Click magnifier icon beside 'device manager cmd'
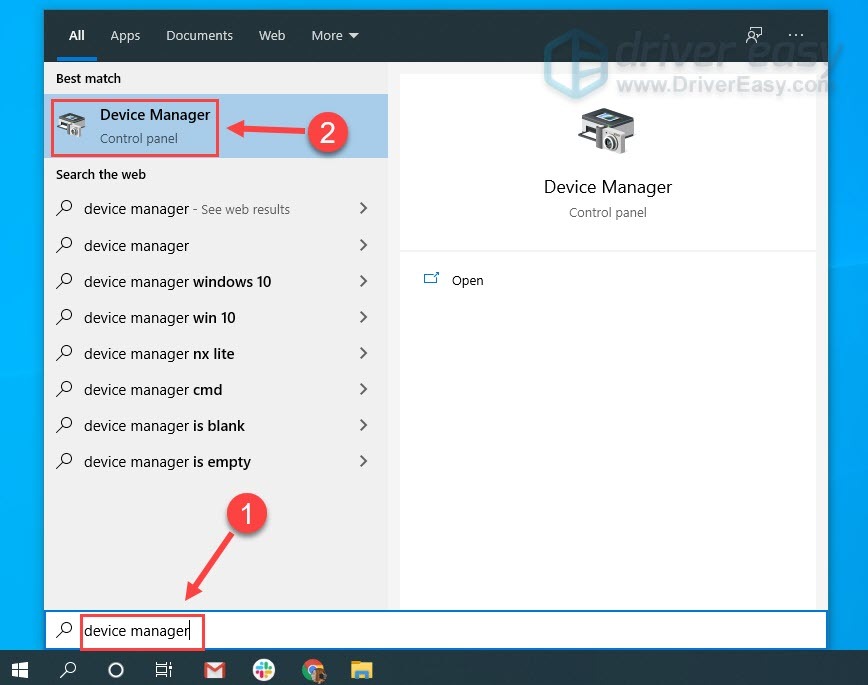Image resolution: width=868 pixels, height=685 pixels. [x=64, y=389]
